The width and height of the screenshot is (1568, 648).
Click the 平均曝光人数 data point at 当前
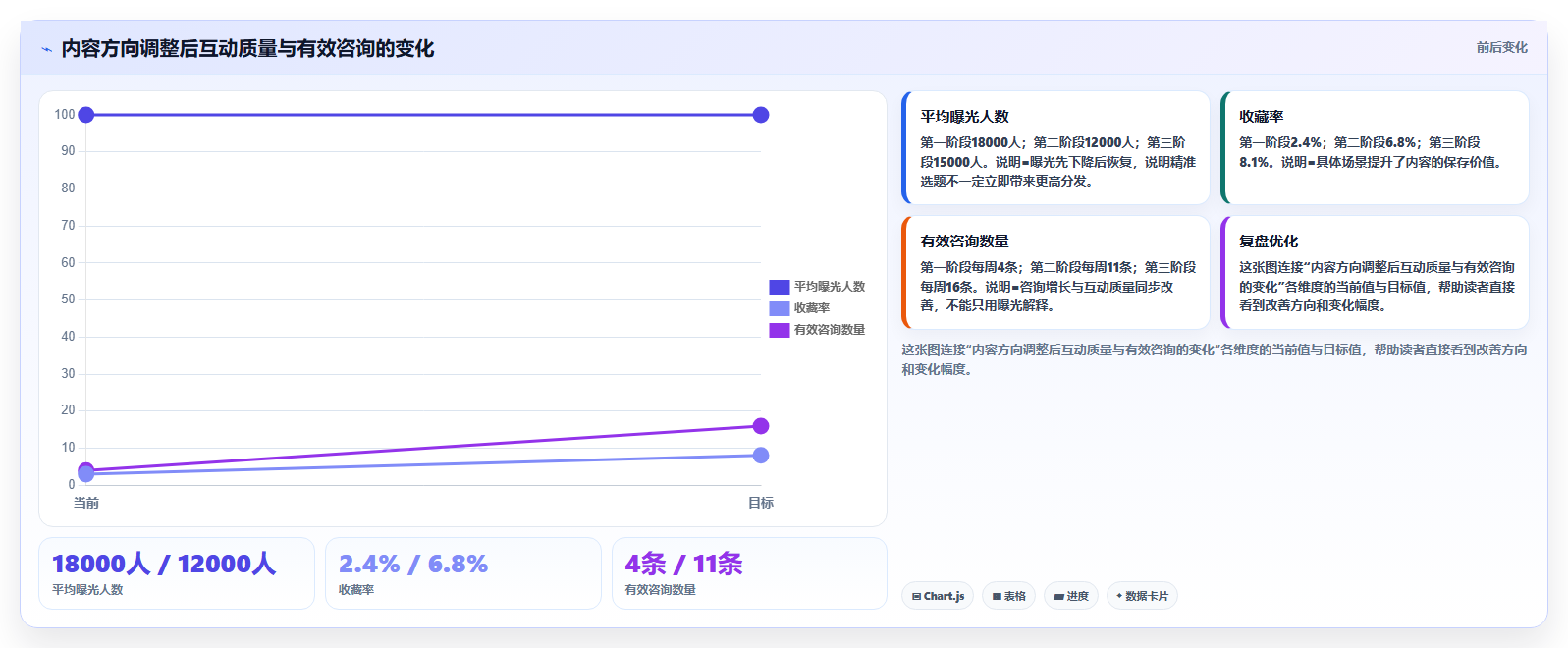click(86, 115)
